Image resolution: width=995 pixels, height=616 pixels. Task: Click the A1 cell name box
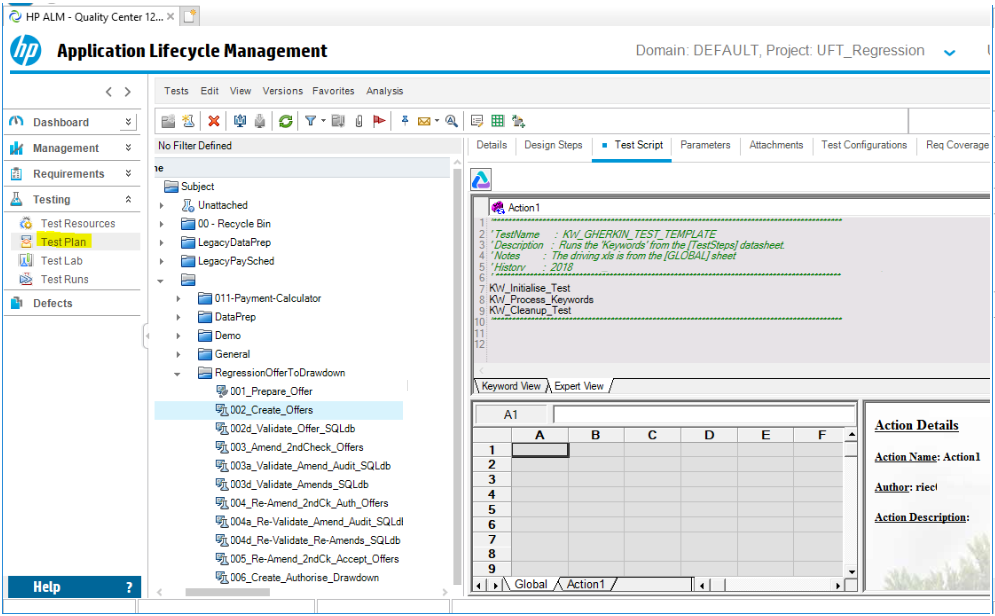click(511, 415)
